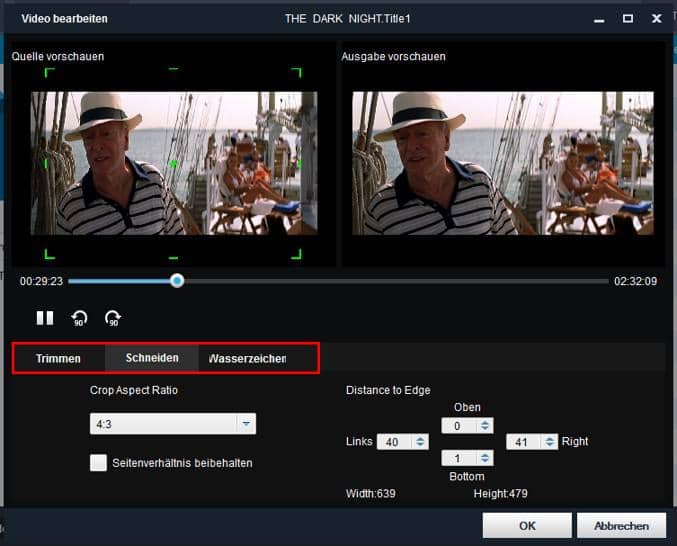Adjust the Bottom spinner arrows

pyautogui.click(x=485, y=458)
